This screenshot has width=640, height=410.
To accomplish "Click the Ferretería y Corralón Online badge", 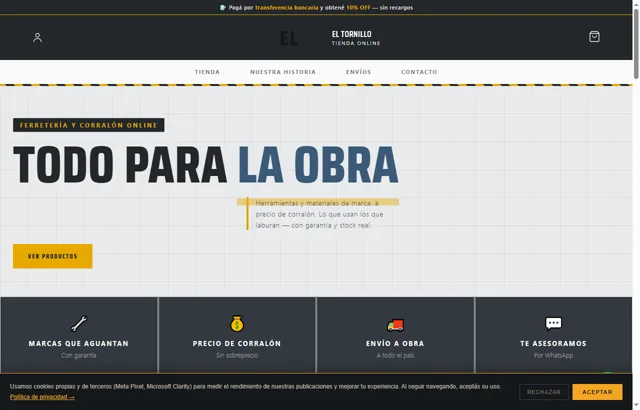I will (89, 125).
